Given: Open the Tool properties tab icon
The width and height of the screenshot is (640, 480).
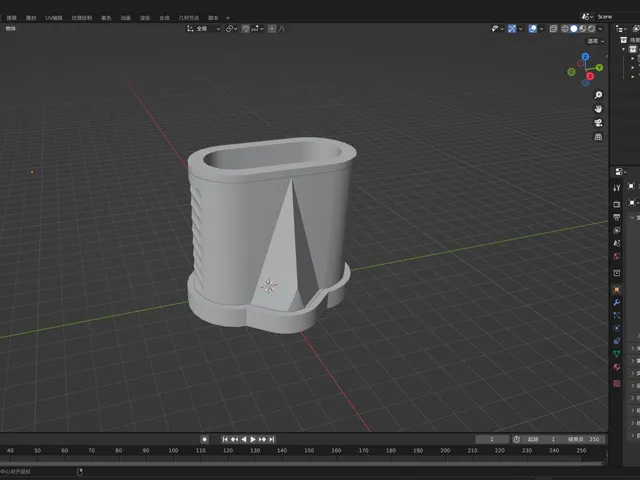Looking at the screenshot, I should tap(616, 188).
